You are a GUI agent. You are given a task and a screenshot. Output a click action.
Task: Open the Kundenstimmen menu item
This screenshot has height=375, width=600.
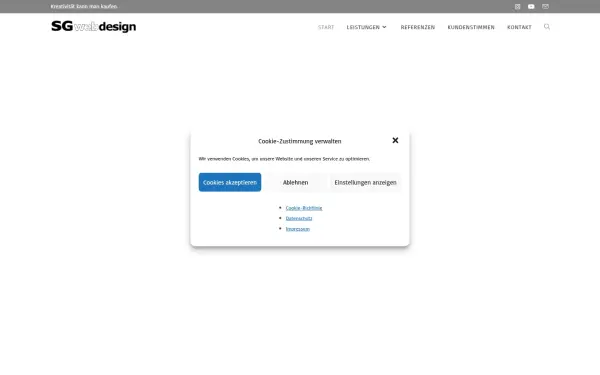471,27
